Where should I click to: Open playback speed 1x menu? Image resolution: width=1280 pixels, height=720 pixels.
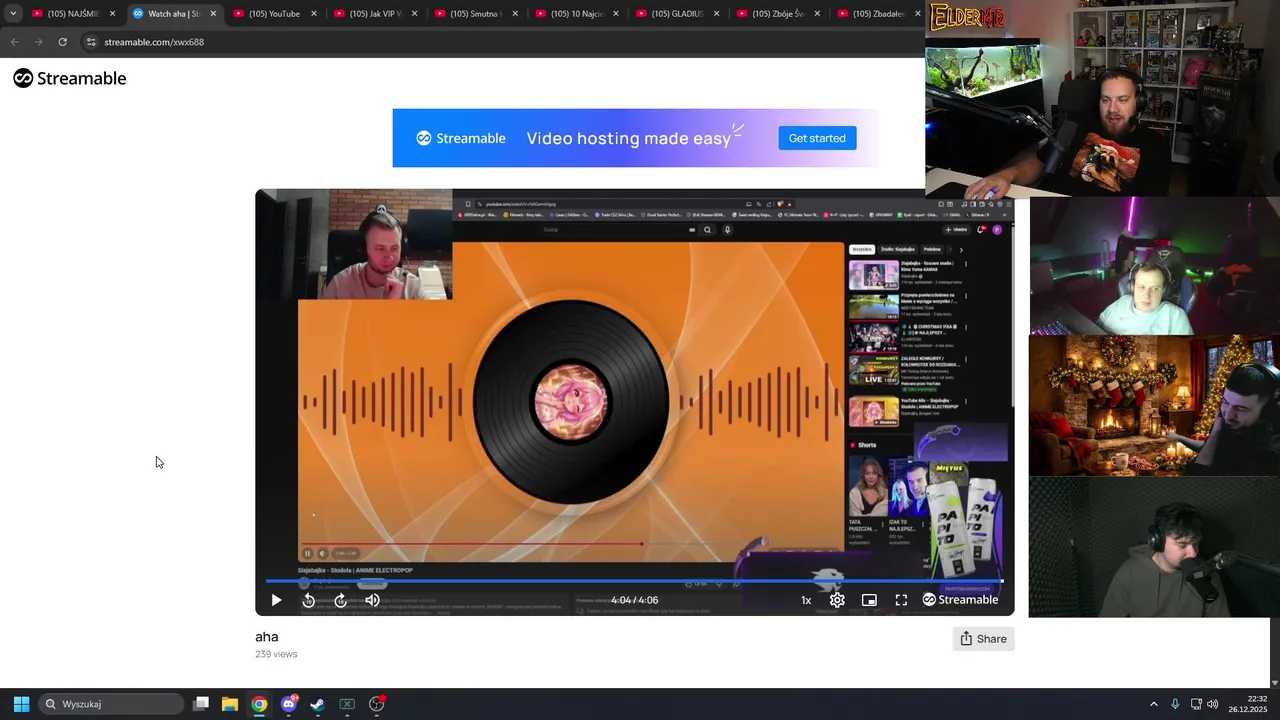806,600
